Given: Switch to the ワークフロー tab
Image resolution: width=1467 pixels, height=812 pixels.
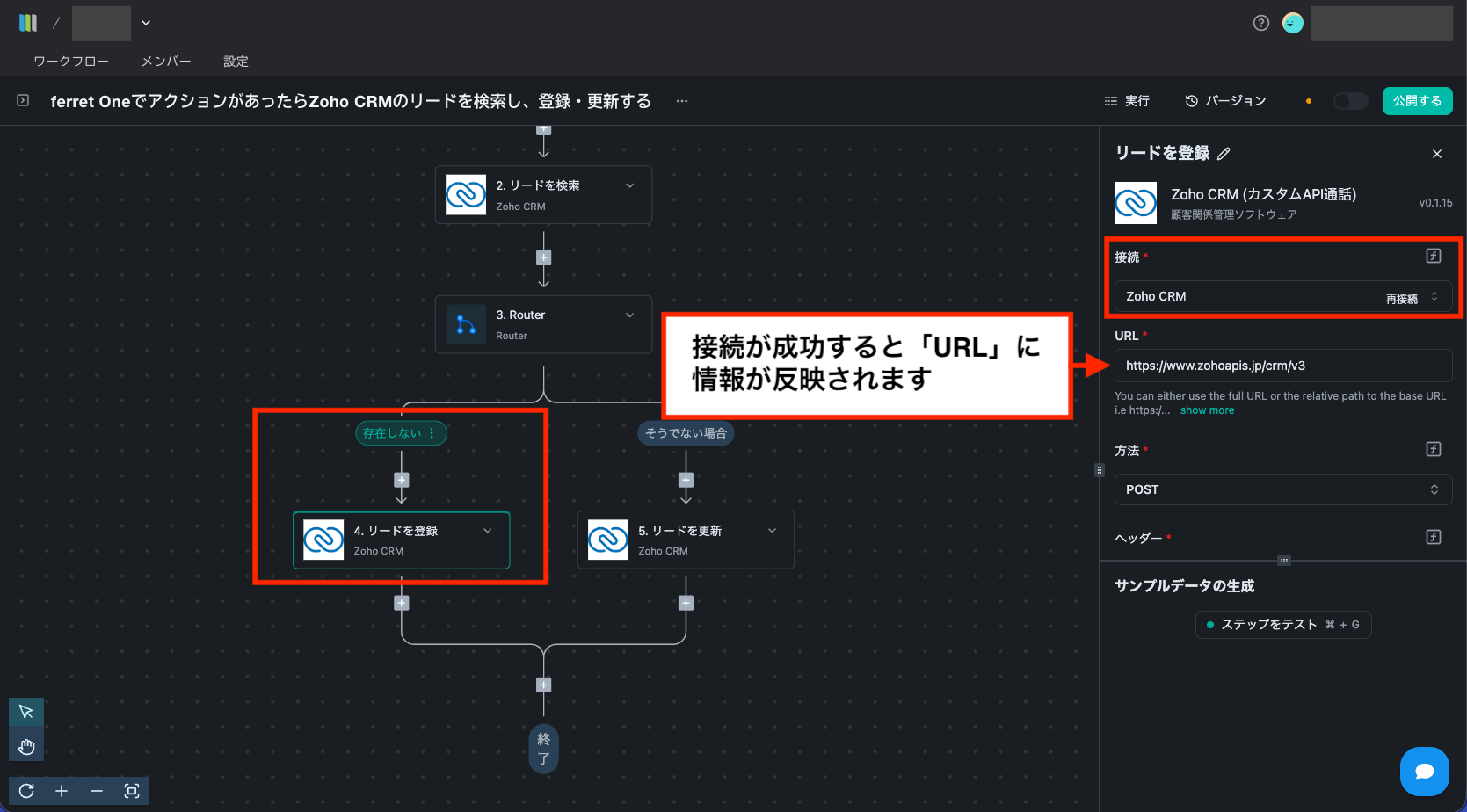Looking at the screenshot, I should [x=71, y=62].
